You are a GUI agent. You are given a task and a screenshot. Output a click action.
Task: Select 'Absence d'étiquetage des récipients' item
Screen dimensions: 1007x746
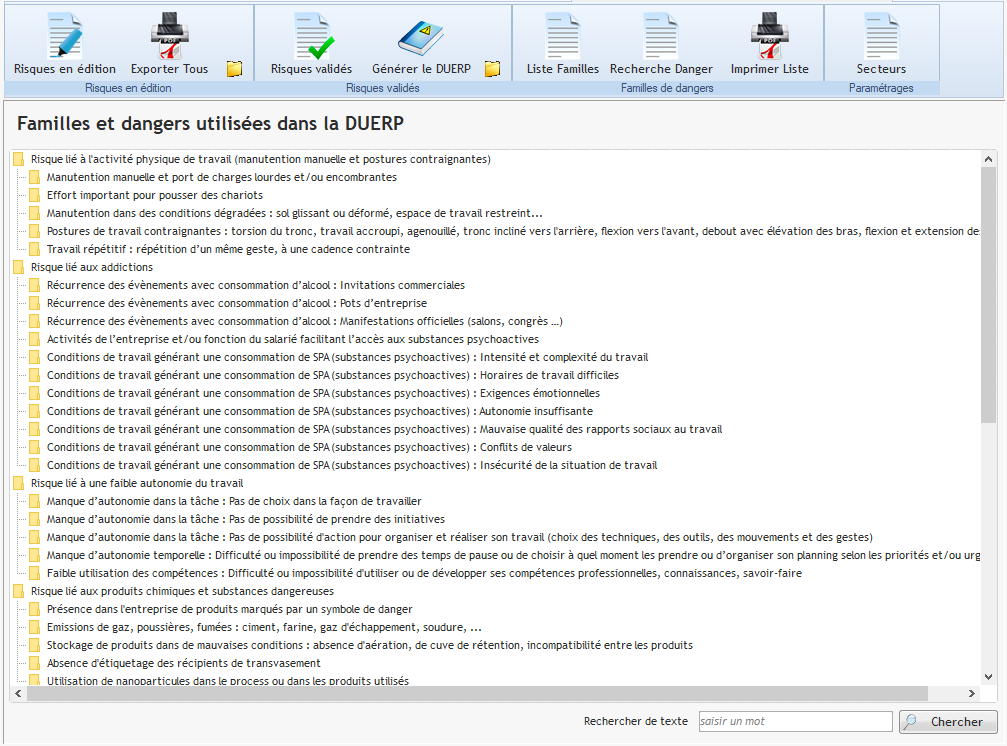pos(183,663)
